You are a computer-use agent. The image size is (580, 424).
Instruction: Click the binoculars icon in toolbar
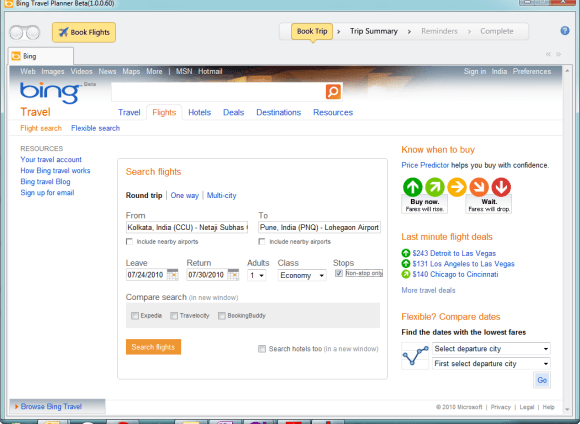coord(24,33)
